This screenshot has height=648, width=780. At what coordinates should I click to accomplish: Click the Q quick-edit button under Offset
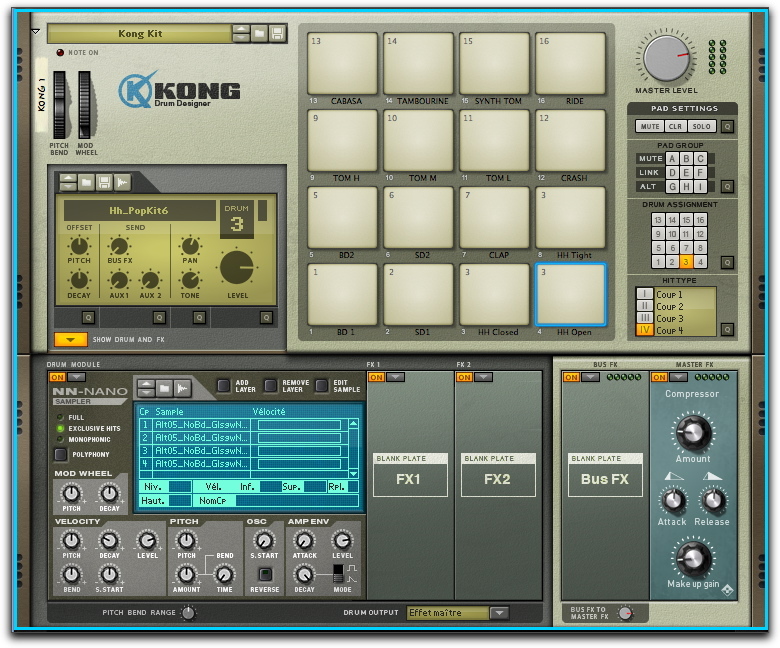88,317
